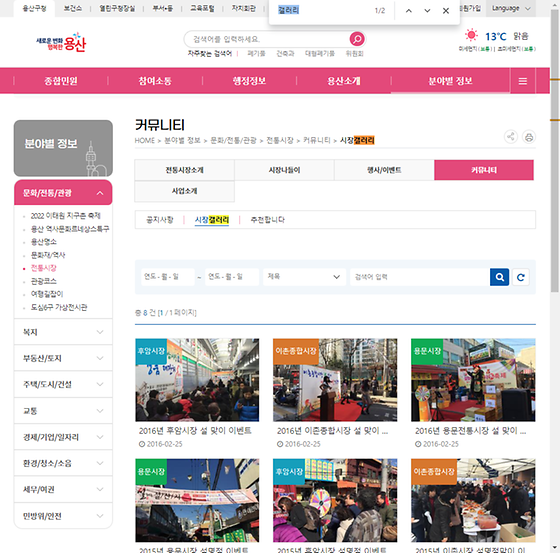
Task: Open 2015년 이촌종합시장 tent photo thumbnail
Action: pyautogui.click(x=473, y=500)
